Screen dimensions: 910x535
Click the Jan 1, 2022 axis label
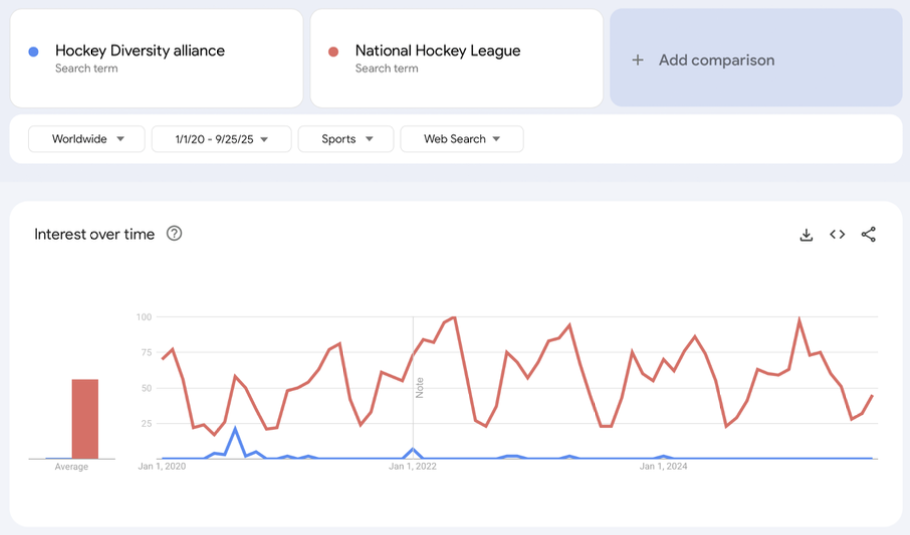point(413,466)
